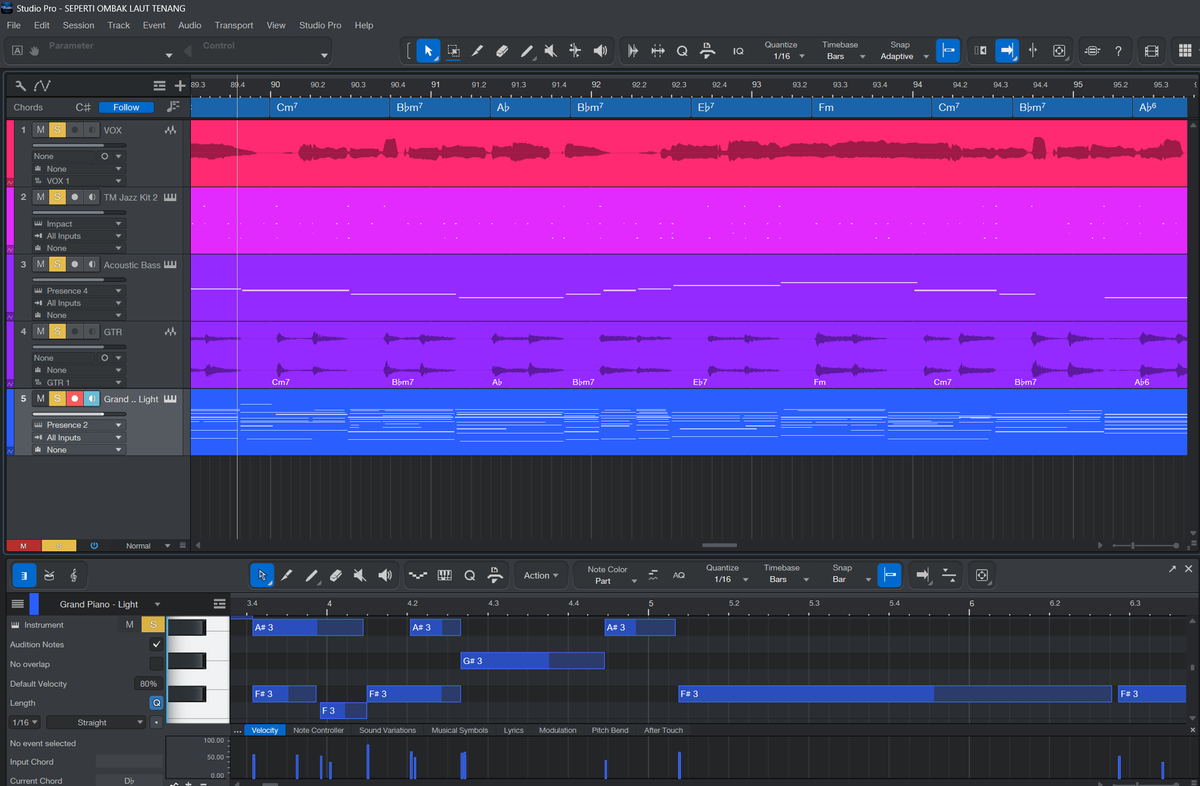The width and height of the screenshot is (1200, 786).
Task: Open track options wrench icon
Action: (21, 86)
